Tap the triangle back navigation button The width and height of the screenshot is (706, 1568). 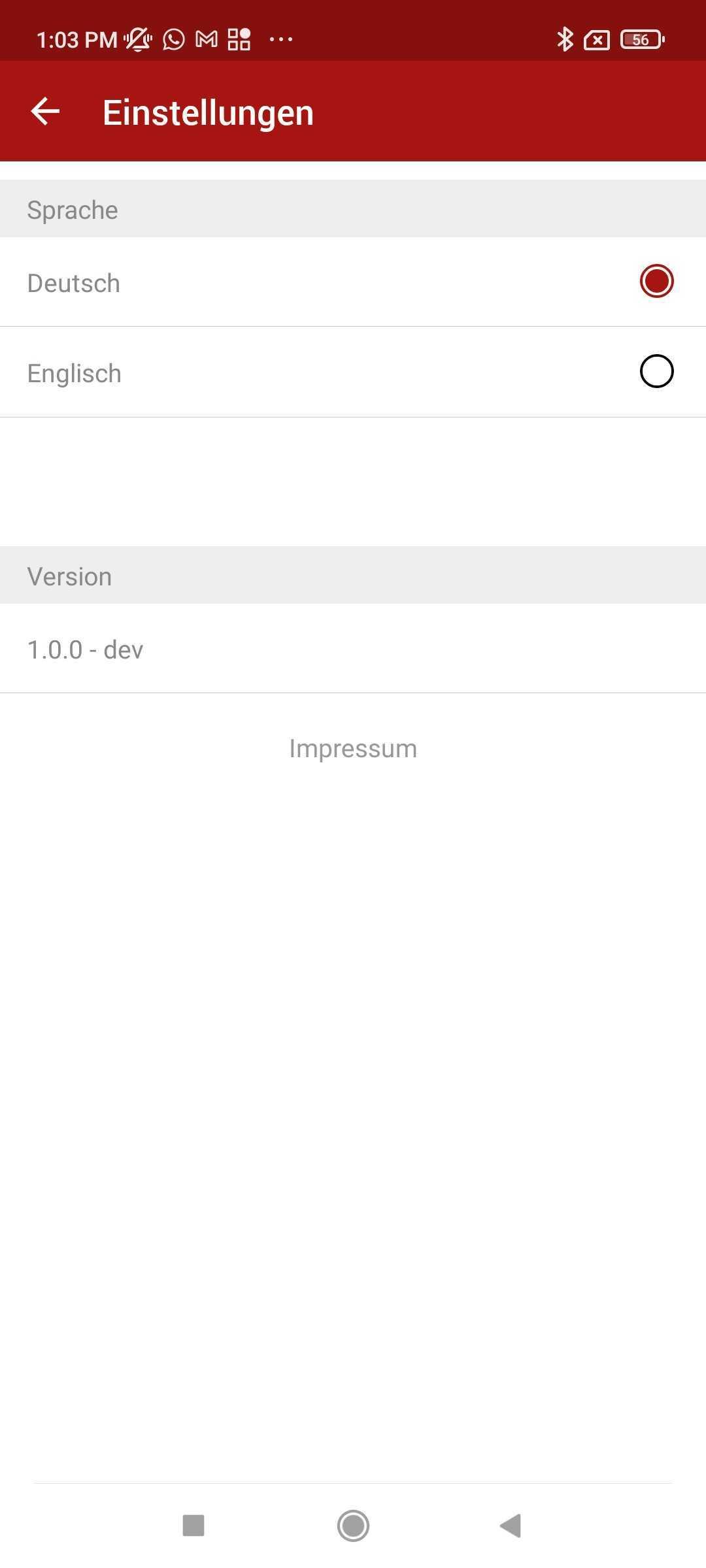coord(511,1526)
